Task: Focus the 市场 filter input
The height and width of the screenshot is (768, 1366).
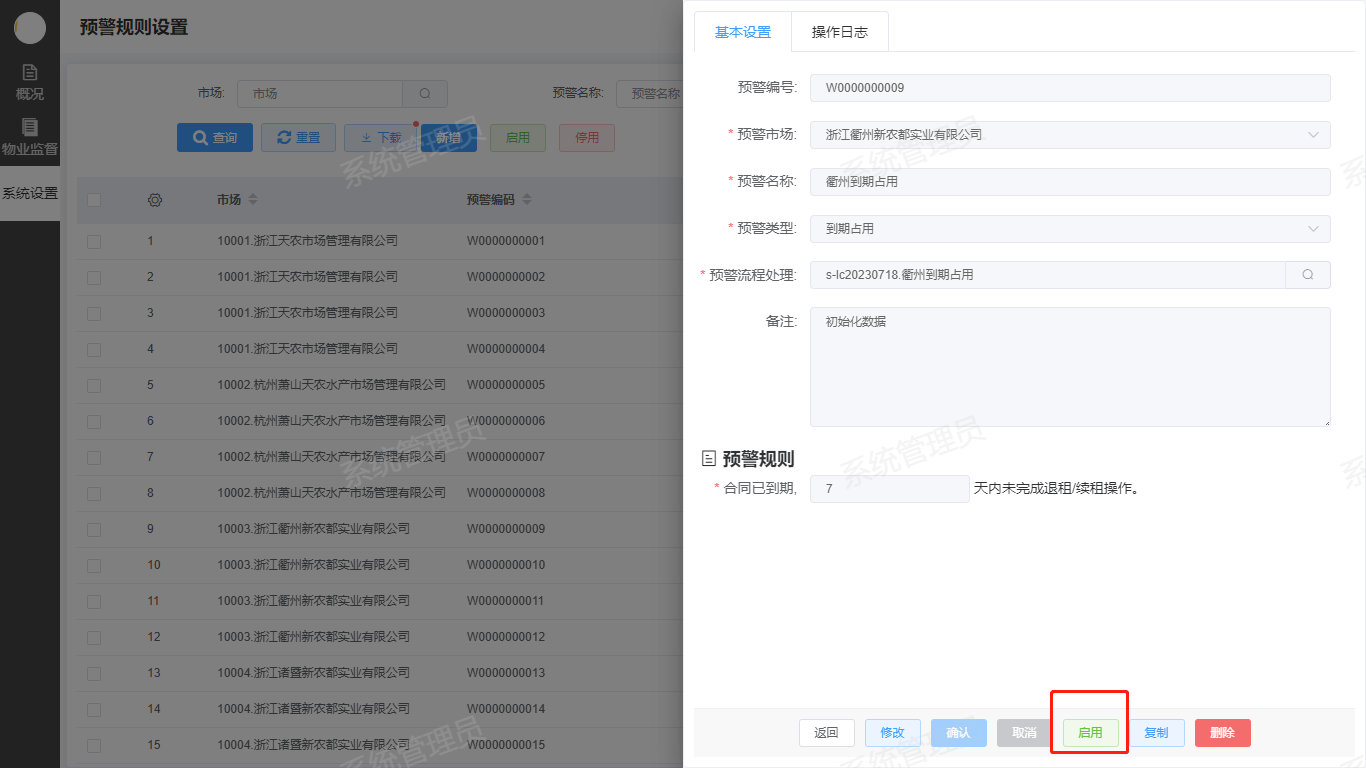Action: click(320, 94)
